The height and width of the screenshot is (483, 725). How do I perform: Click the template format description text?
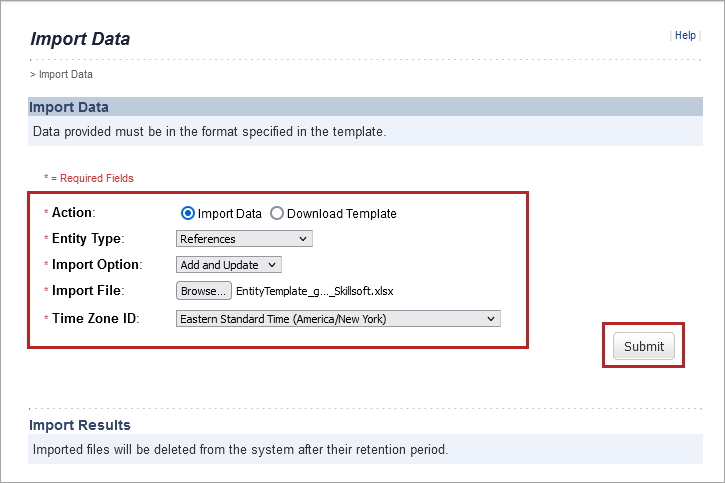tap(209, 131)
